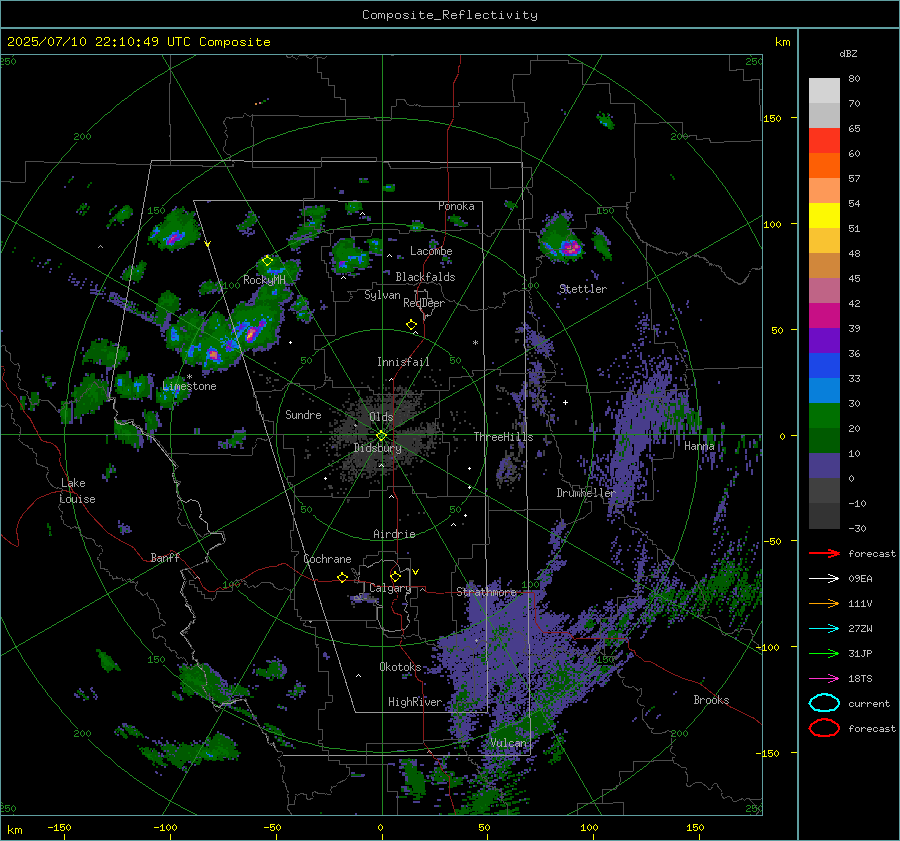Click the Brooks label
This screenshot has width=900, height=841.
(x=711, y=700)
